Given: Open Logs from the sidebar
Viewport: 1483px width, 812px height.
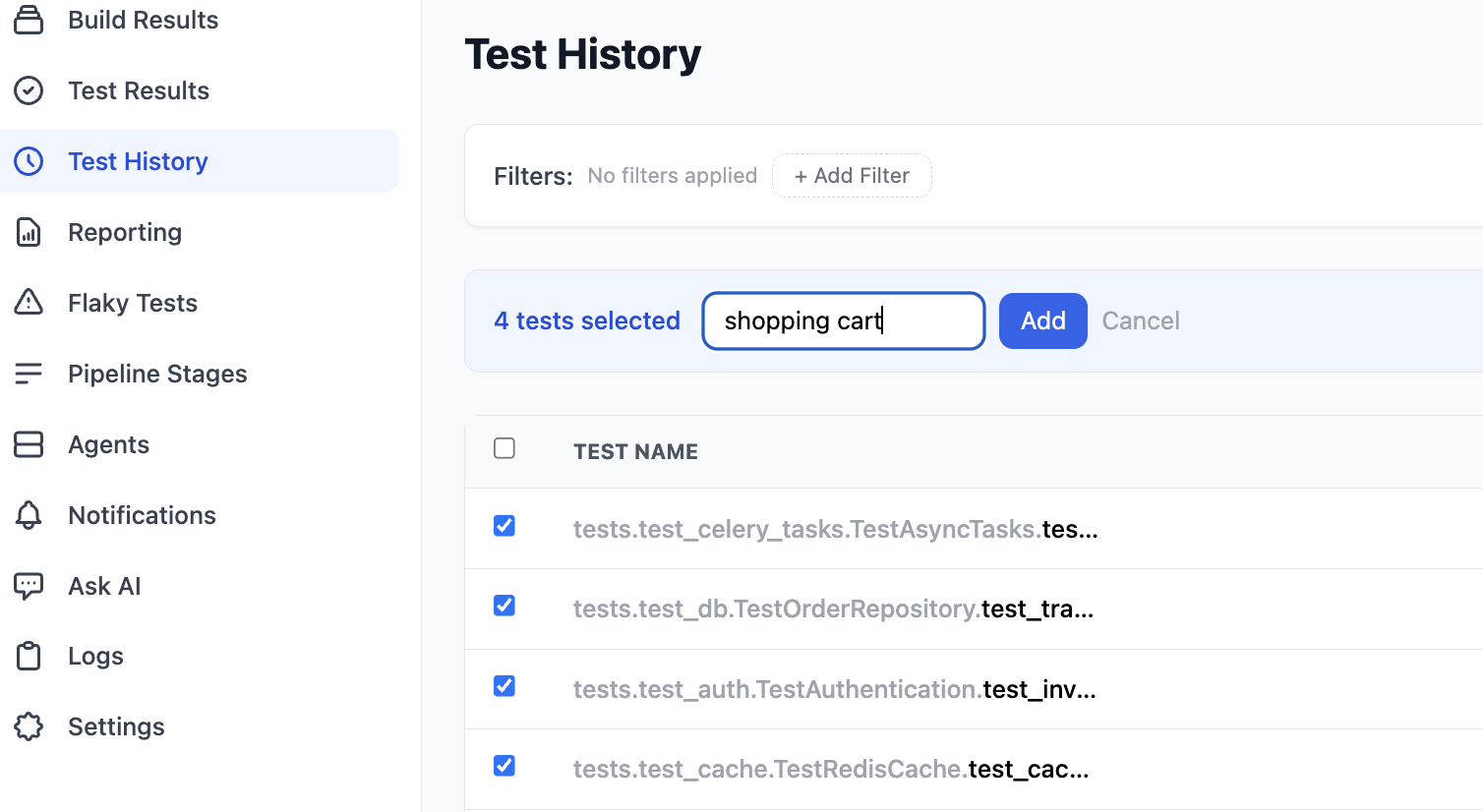Looking at the screenshot, I should click(x=95, y=657).
